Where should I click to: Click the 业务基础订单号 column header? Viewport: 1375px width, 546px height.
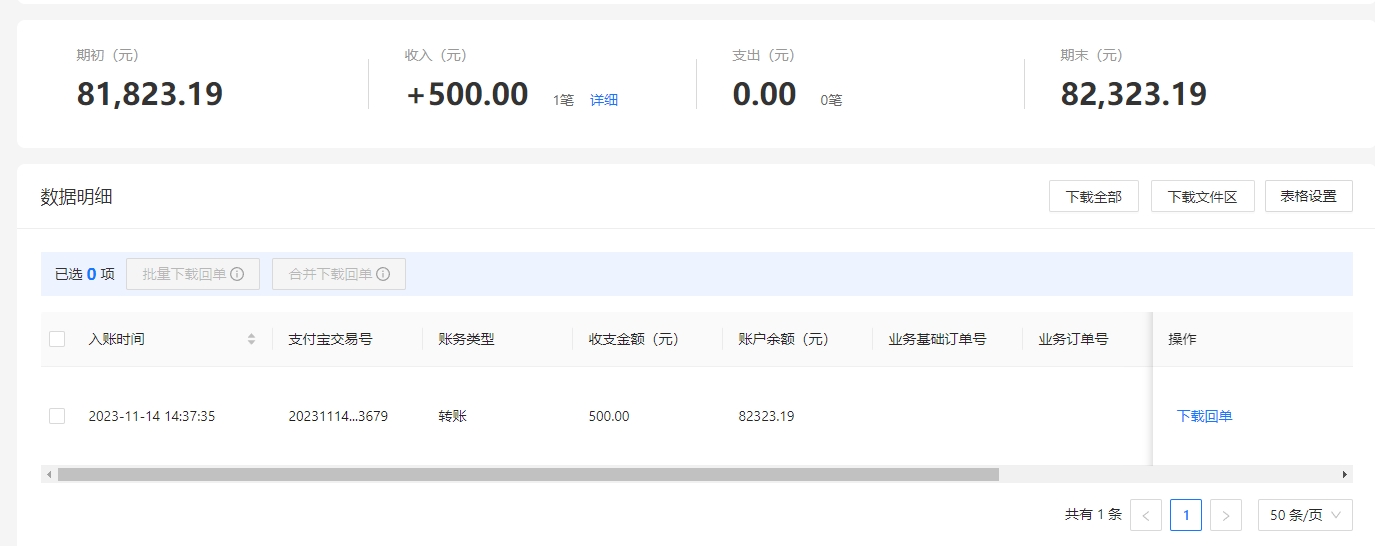tap(937, 339)
